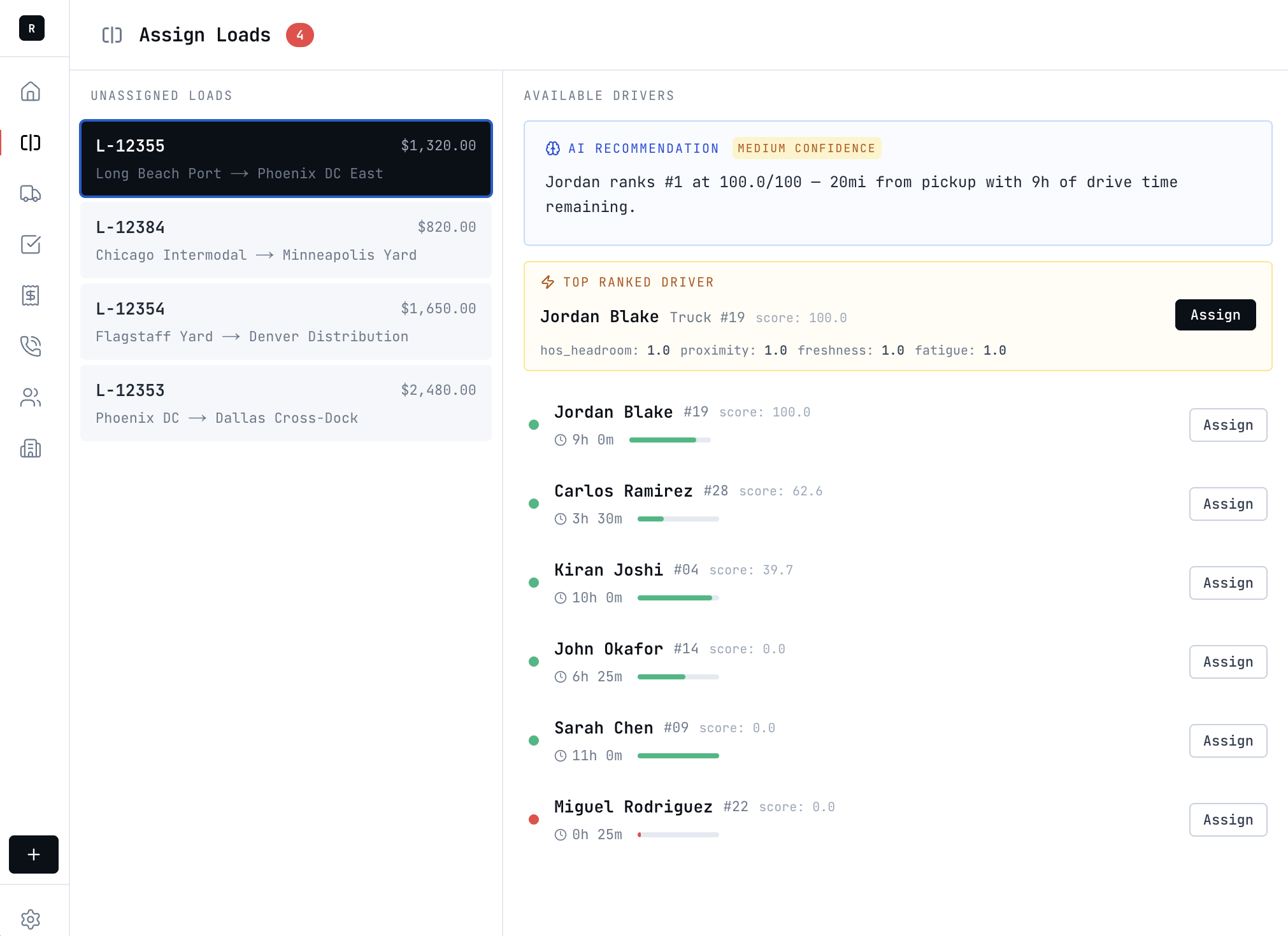
Task: Open the truck fleet sidebar icon
Action: point(31,194)
